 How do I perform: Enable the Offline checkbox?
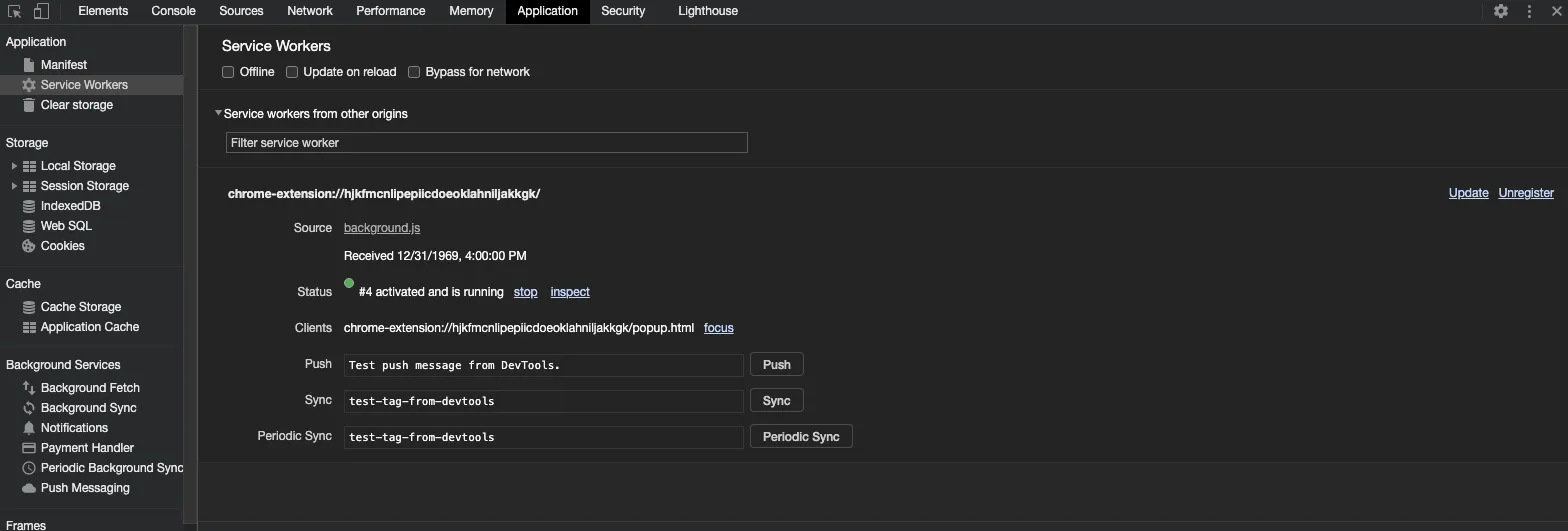[x=228, y=72]
